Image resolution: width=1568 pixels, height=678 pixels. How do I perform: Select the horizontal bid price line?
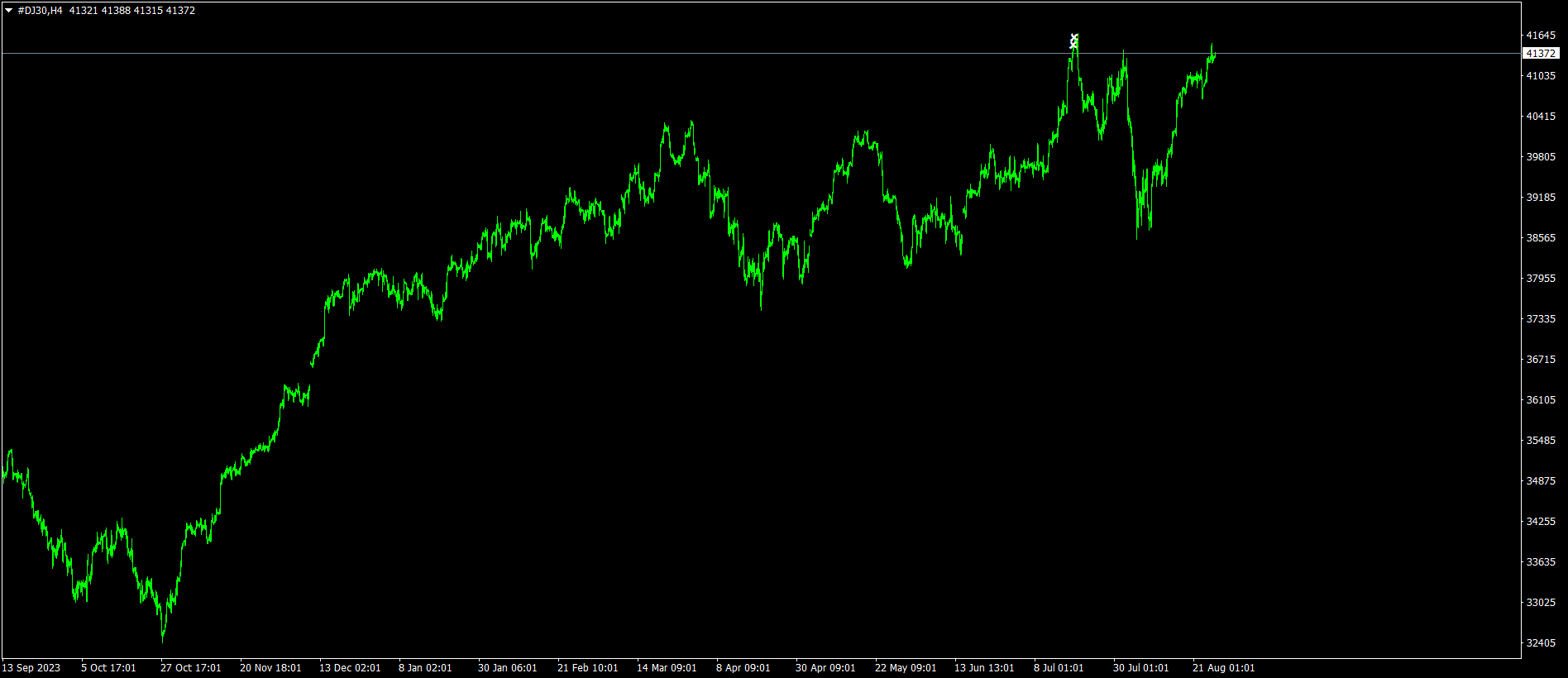[x=579, y=54]
